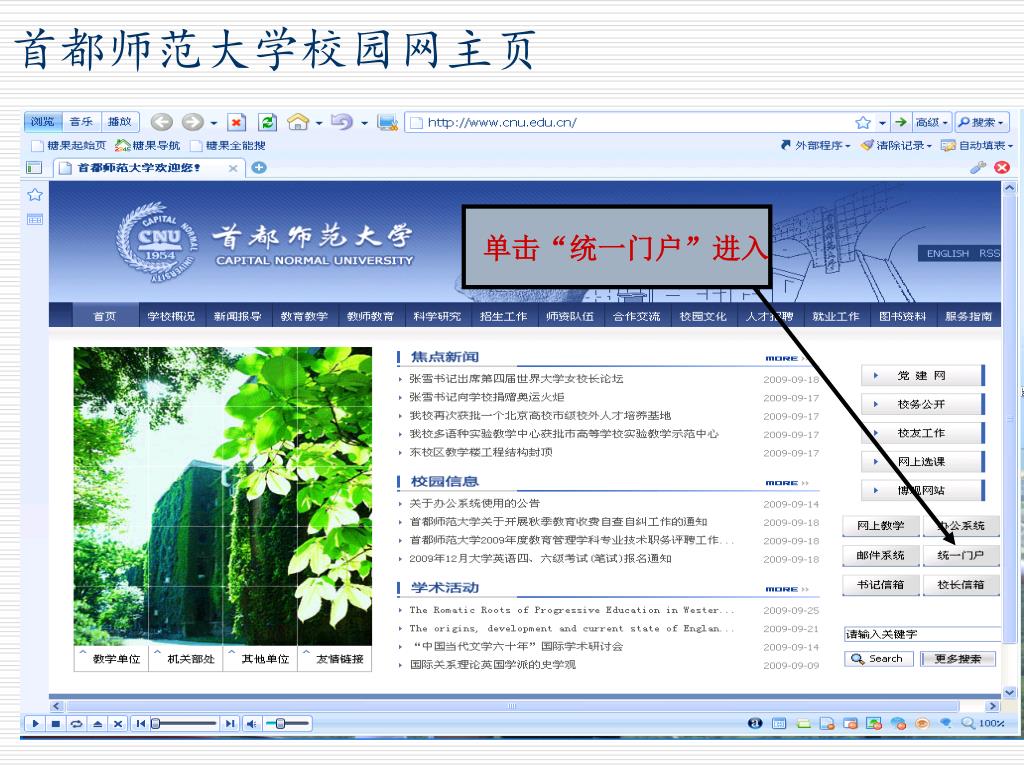This screenshot has height=768, width=1024.
Task: Open the 外部程序 dropdown menu
Action: pyautogui.click(x=816, y=146)
